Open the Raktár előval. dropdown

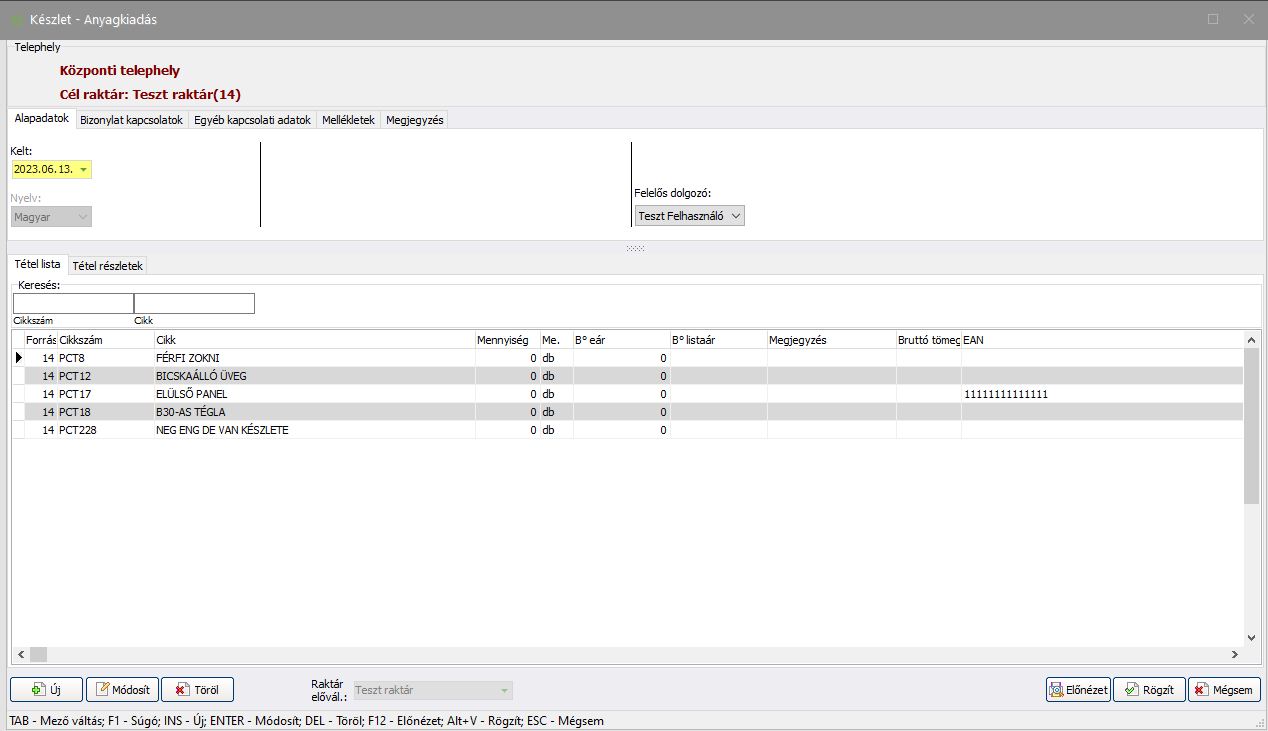click(x=505, y=690)
